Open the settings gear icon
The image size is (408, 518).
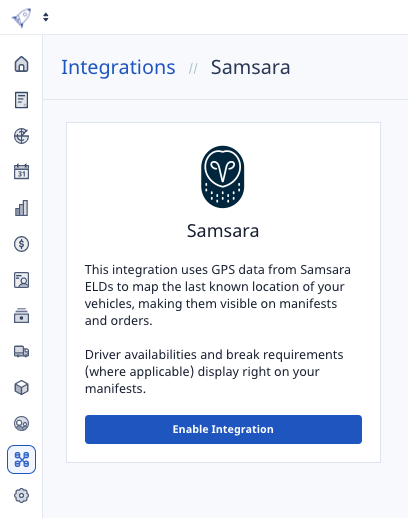pyautogui.click(x=21, y=495)
